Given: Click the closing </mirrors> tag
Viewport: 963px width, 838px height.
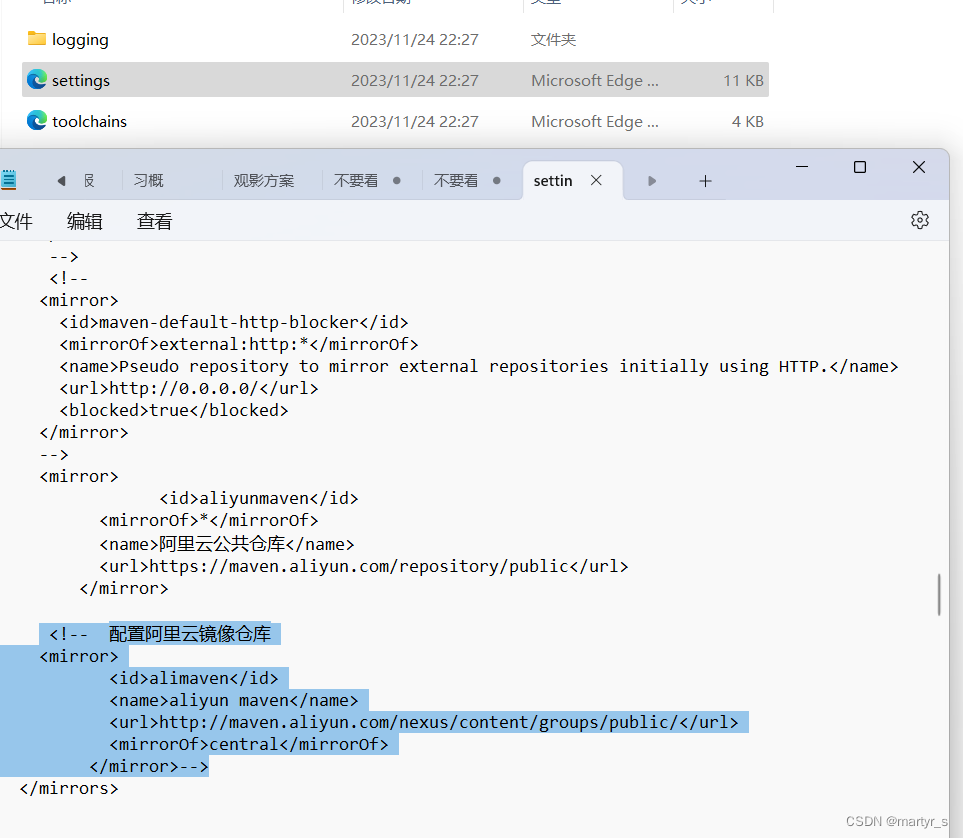Looking at the screenshot, I should [69, 788].
